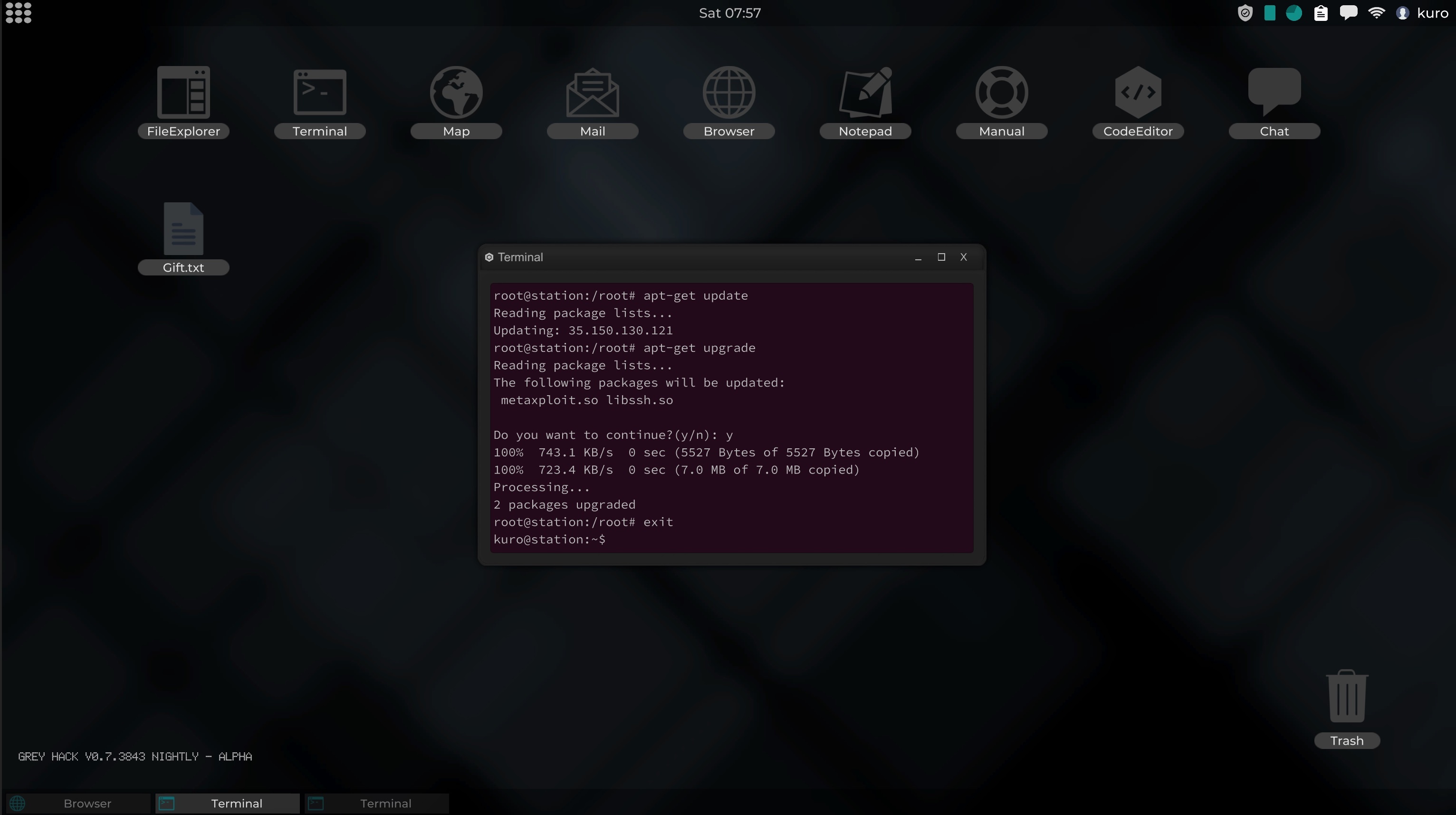Open the Mail application
Image resolution: width=1456 pixels, height=815 pixels.
point(591,101)
